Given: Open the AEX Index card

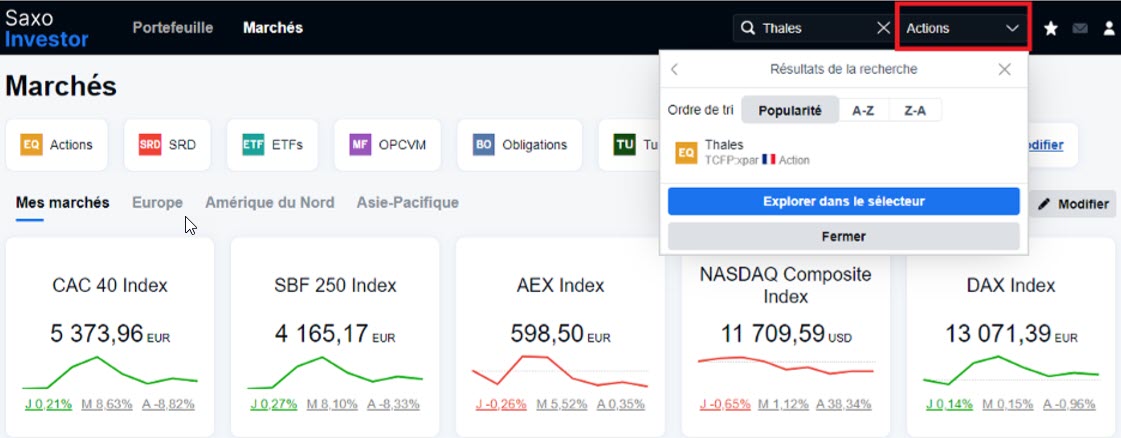Looking at the screenshot, I should 560,337.
